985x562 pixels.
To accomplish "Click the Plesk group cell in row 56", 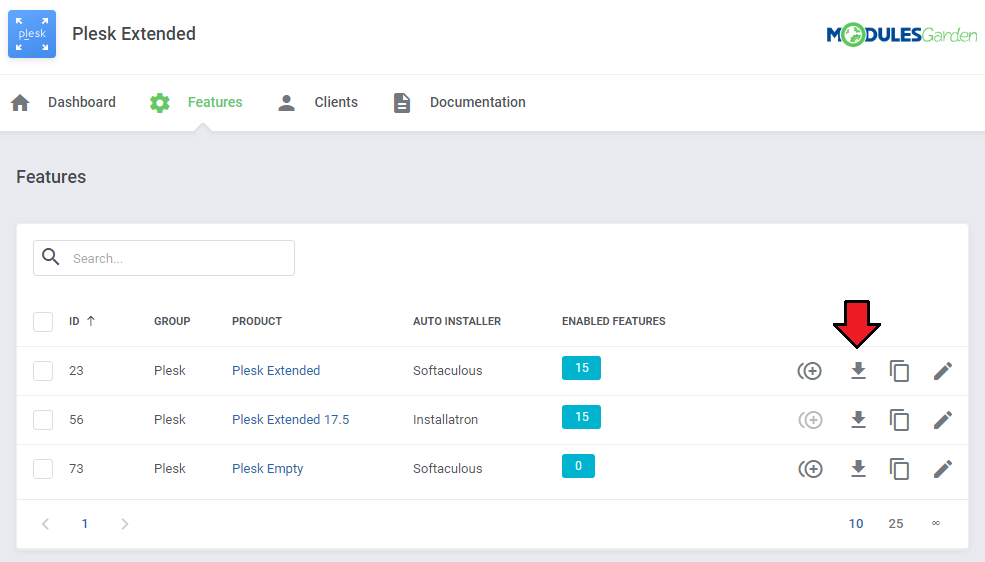I will [170, 419].
